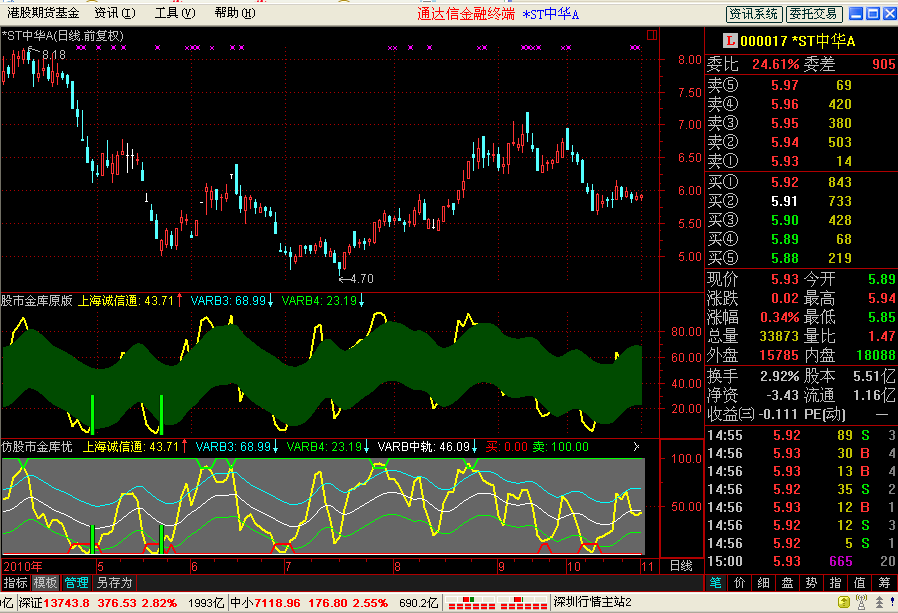Click the 买① bid price 5.92
898x613 pixels.
point(785,182)
